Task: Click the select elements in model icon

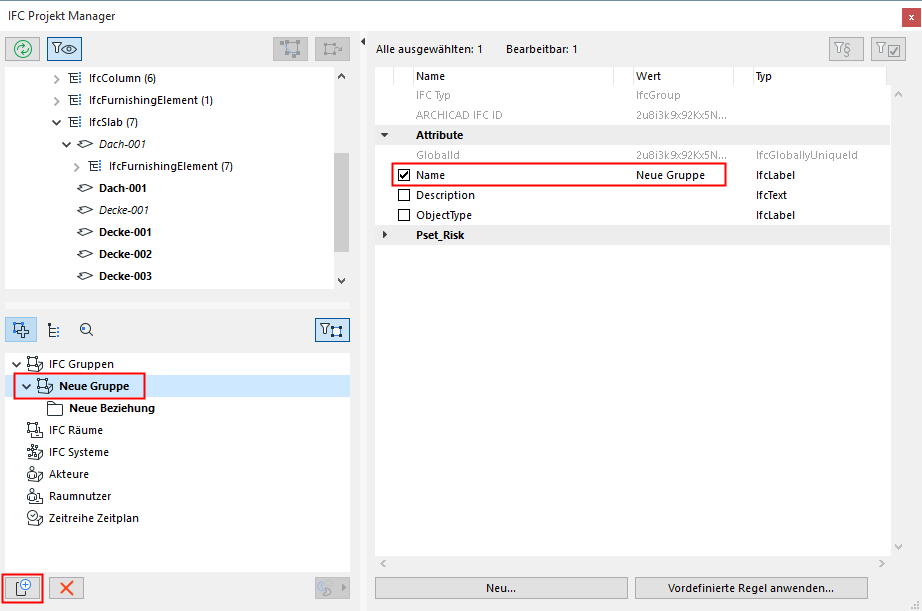Action: coord(290,49)
